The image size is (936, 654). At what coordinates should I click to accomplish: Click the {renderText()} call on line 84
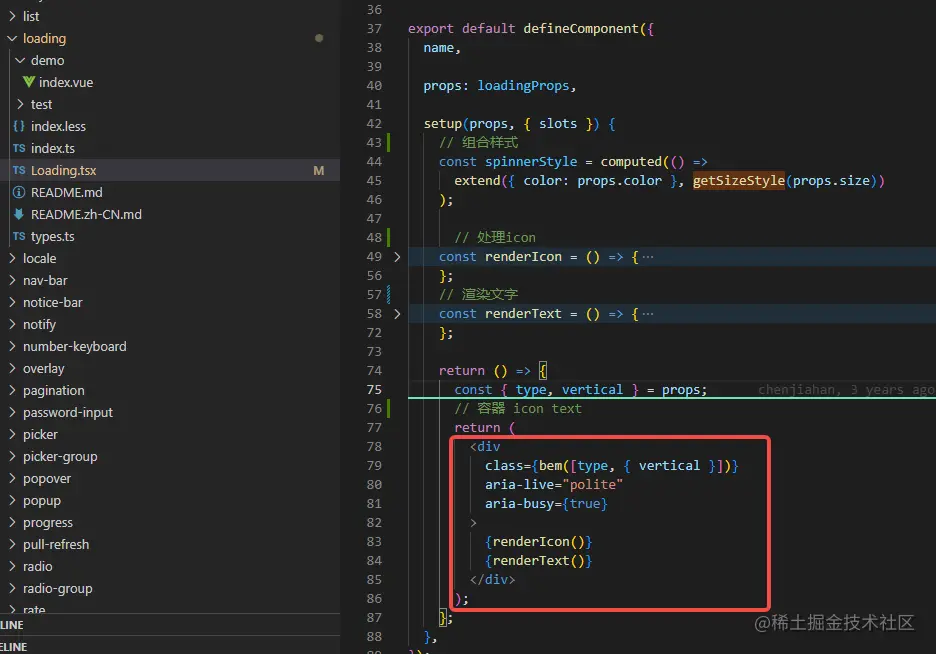tap(538, 561)
